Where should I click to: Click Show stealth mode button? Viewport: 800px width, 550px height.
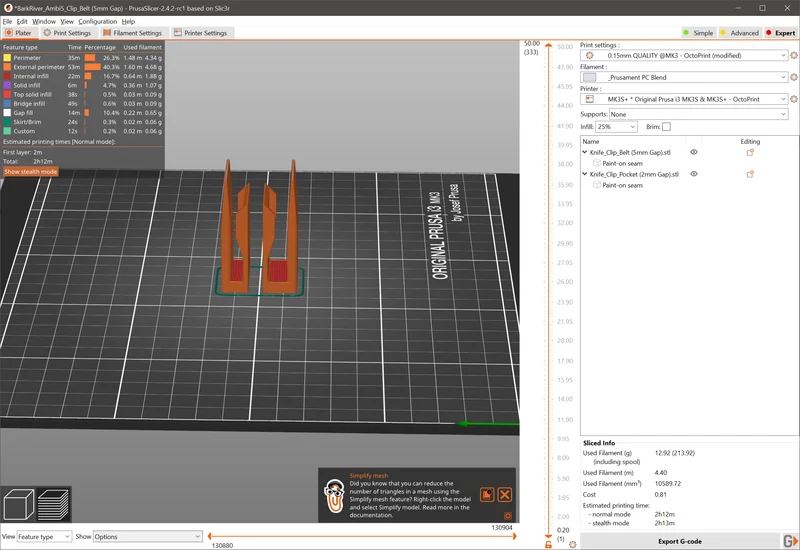(x=31, y=171)
